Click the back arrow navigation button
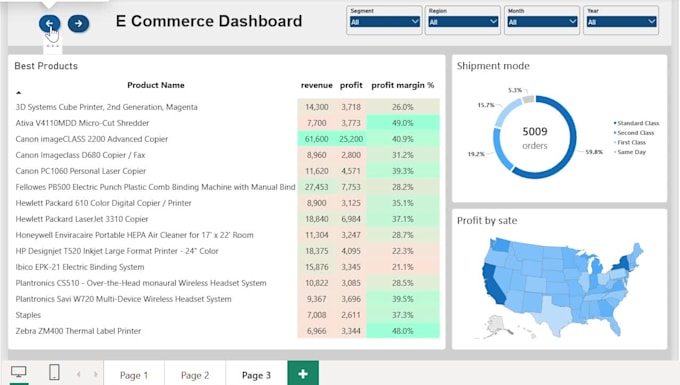Image resolution: width=680 pixels, height=385 pixels. (x=49, y=23)
